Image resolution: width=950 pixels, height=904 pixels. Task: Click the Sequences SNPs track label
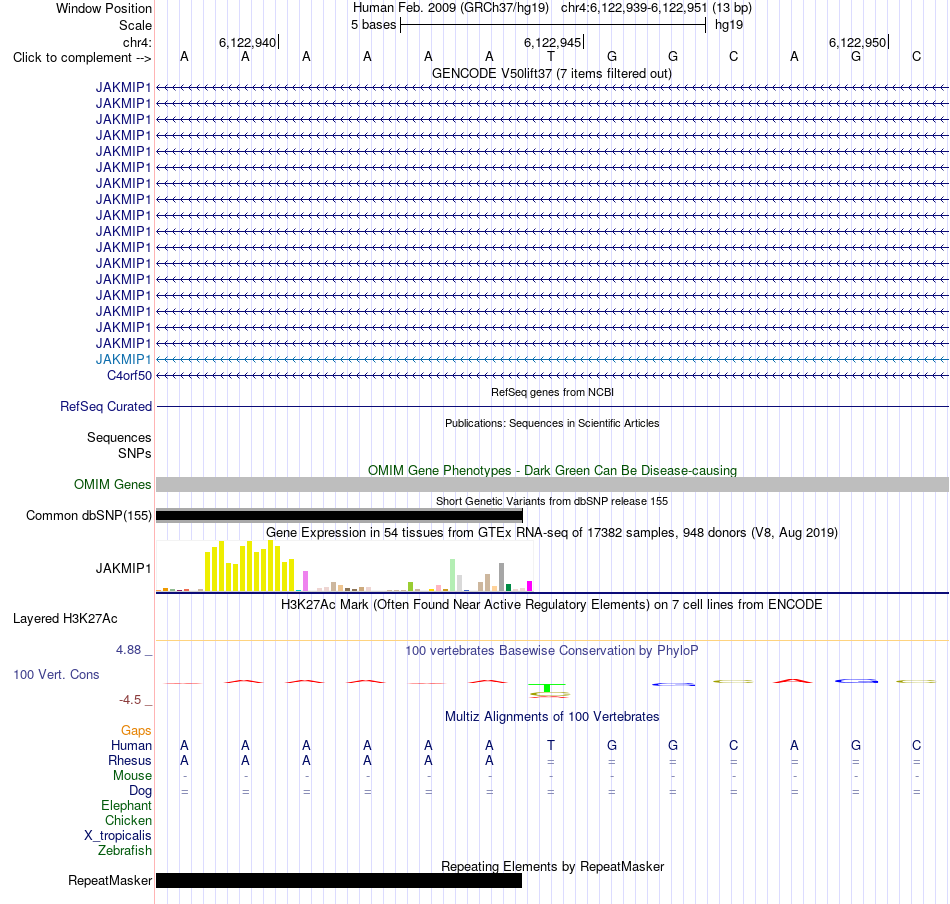coord(119,445)
